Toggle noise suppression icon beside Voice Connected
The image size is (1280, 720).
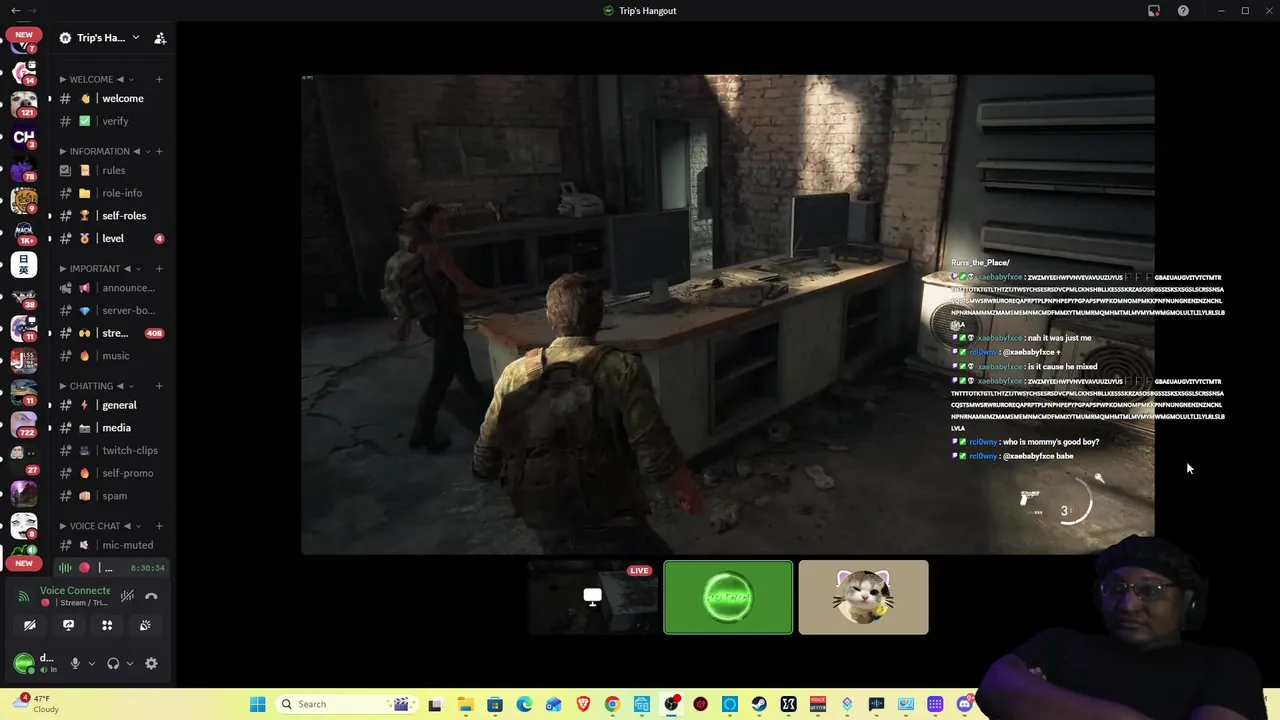point(127,596)
